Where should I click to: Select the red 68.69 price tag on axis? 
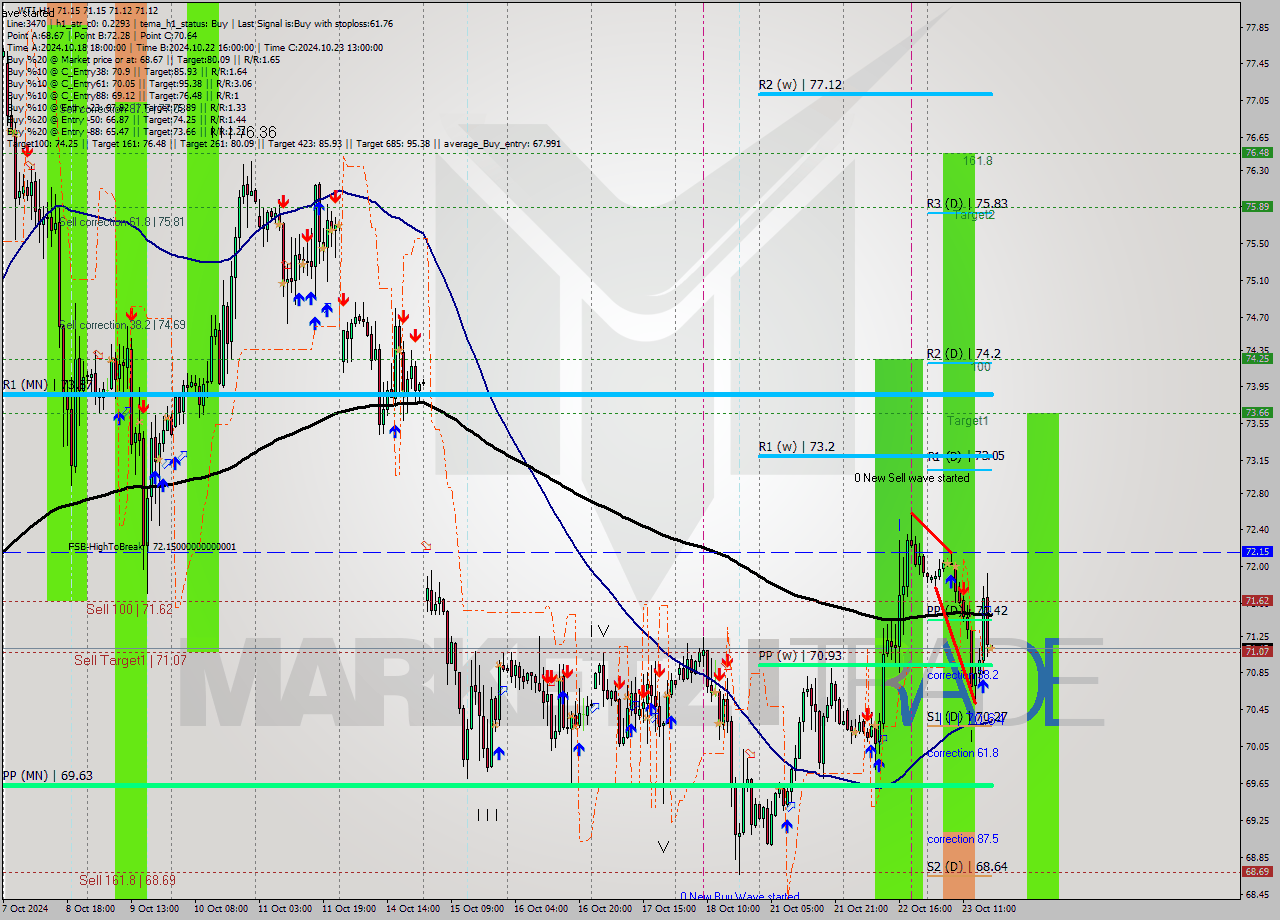point(1257,871)
